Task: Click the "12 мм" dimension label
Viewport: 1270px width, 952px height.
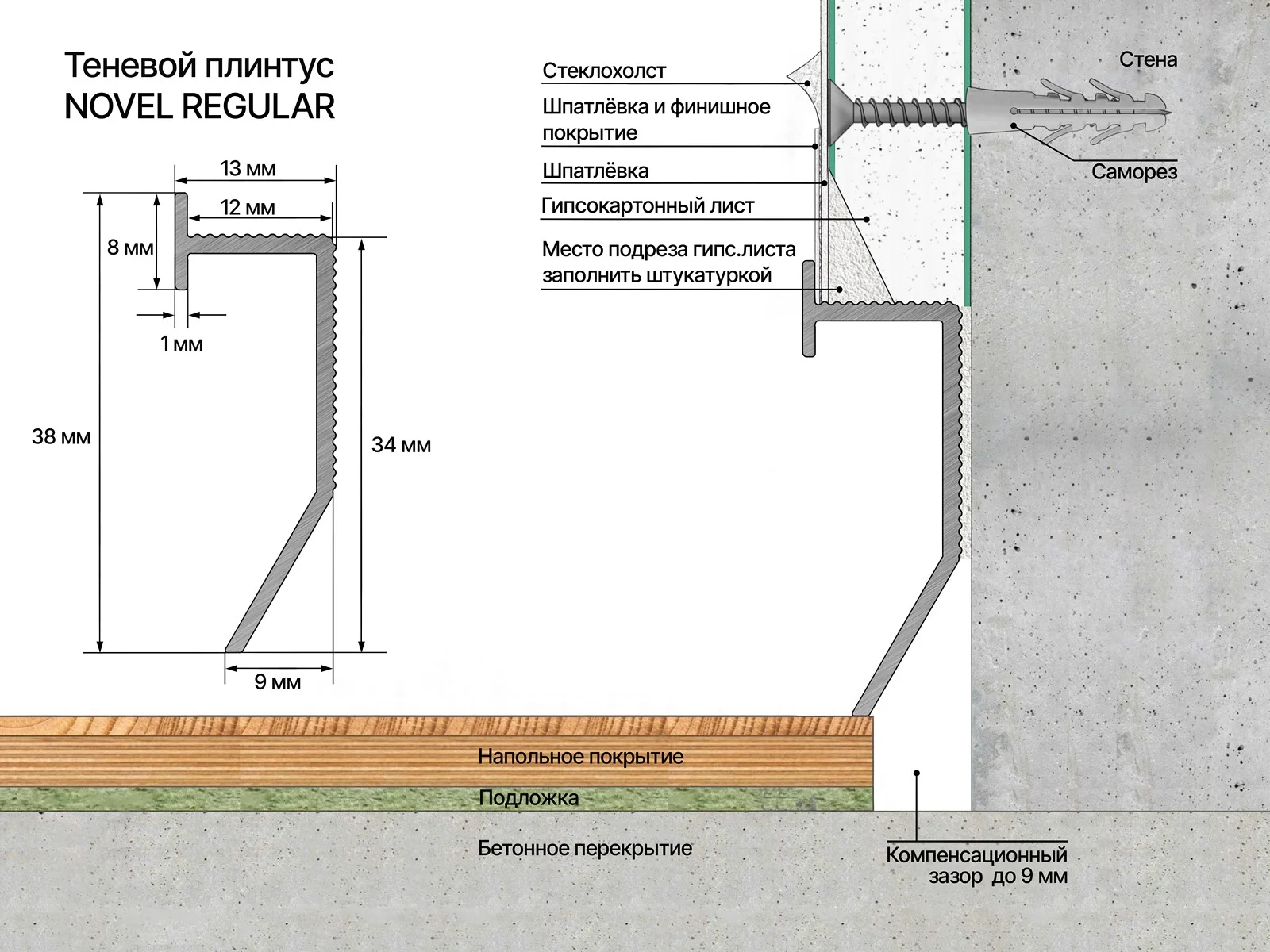Action: (x=248, y=208)
